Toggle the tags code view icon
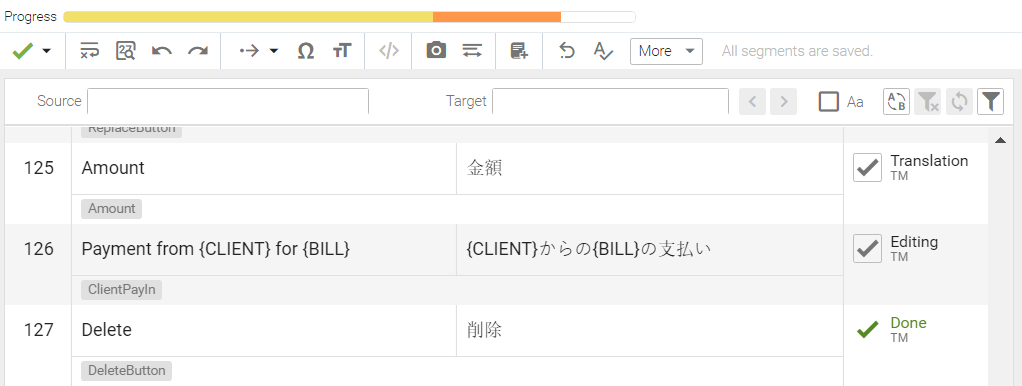 (388, 51)
